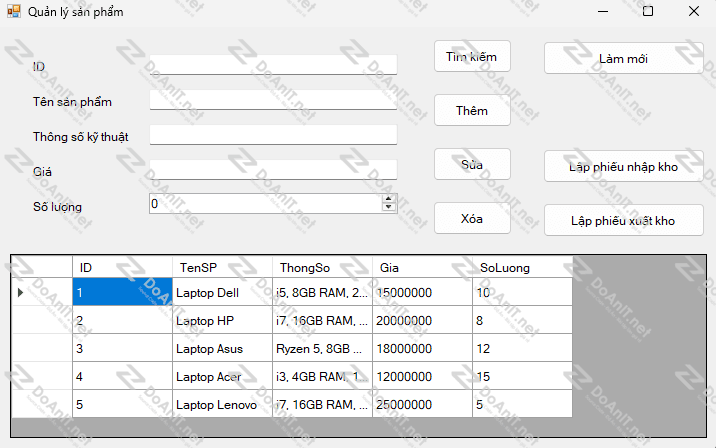The width and height of the screenshot is (716, 448).
Task: Open Lập phiếu xuất kho form
Action: [623, 220]
